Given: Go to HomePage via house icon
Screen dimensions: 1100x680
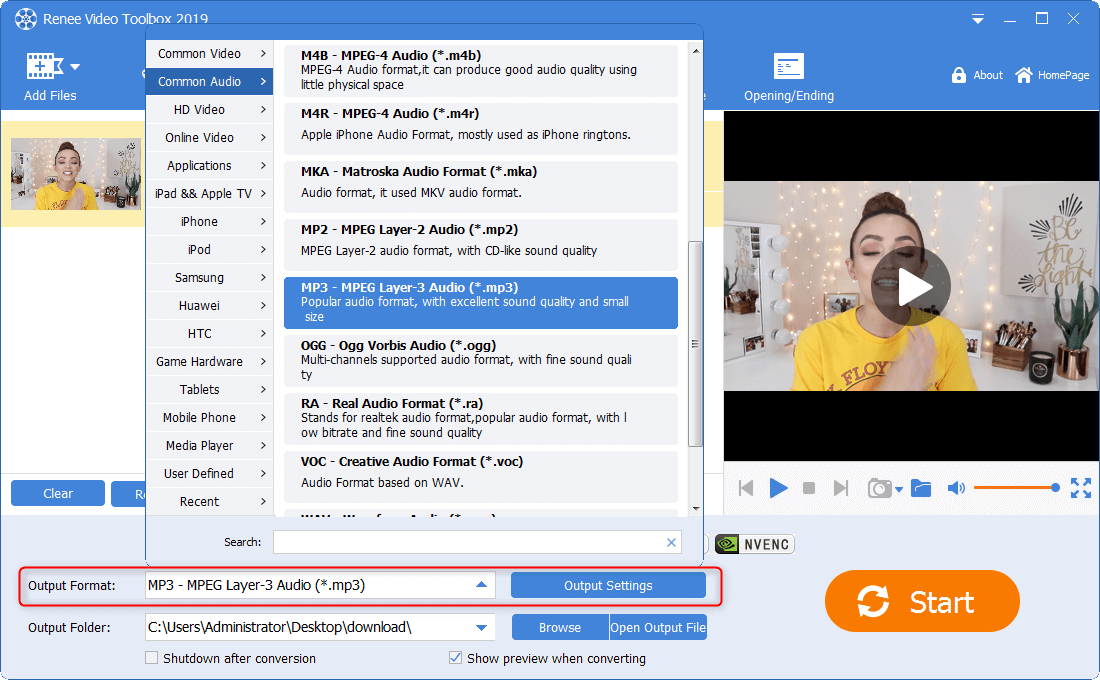Looking at the screenshot, I should point(1023,75).
